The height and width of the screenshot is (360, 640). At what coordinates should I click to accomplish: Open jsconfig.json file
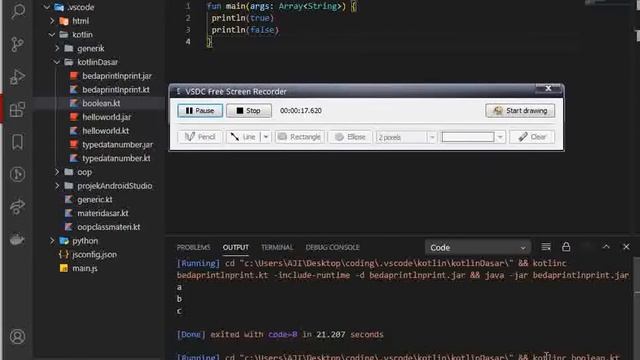pos(94,254)
